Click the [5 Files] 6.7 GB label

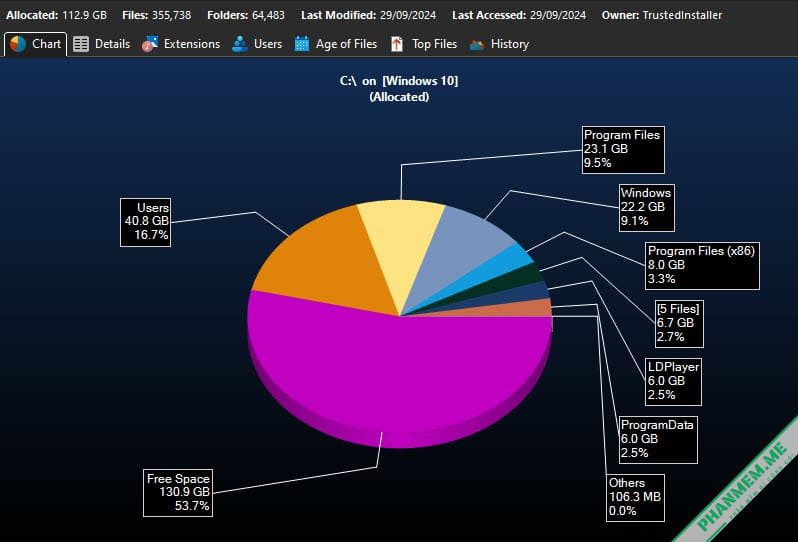[679, 323]
